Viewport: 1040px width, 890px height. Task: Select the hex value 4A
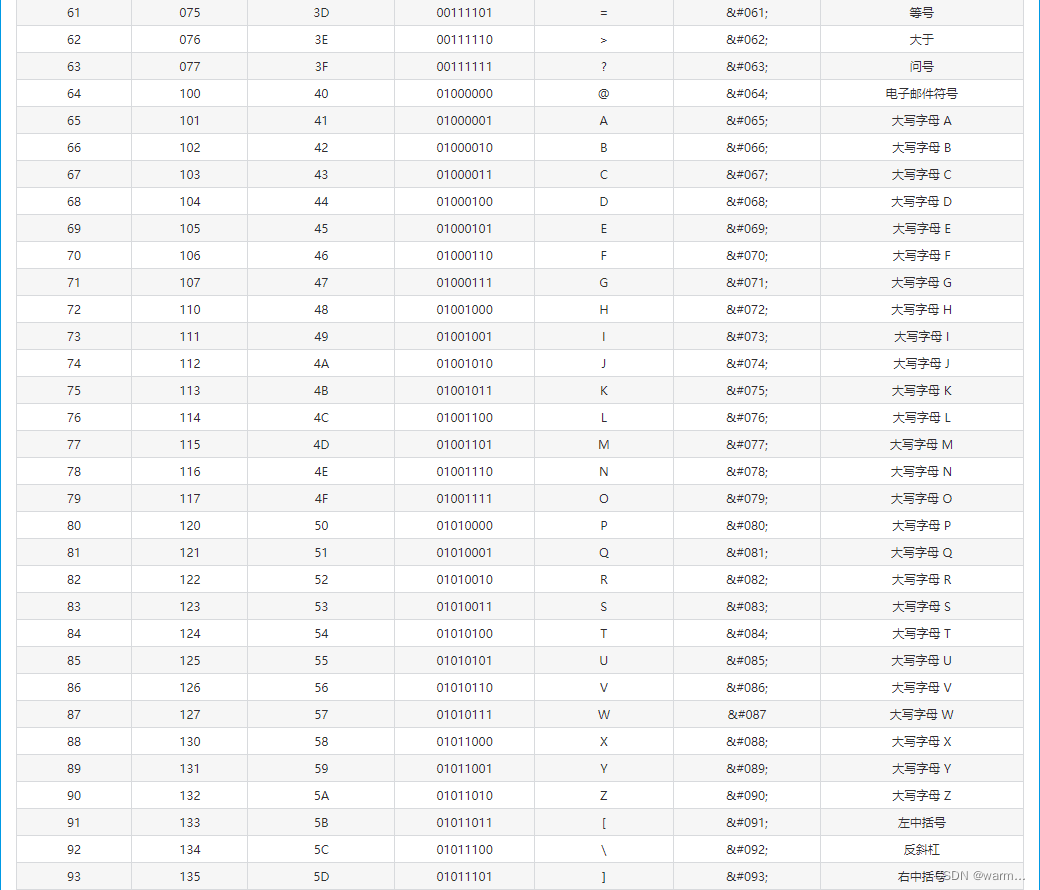pos(321,363)
